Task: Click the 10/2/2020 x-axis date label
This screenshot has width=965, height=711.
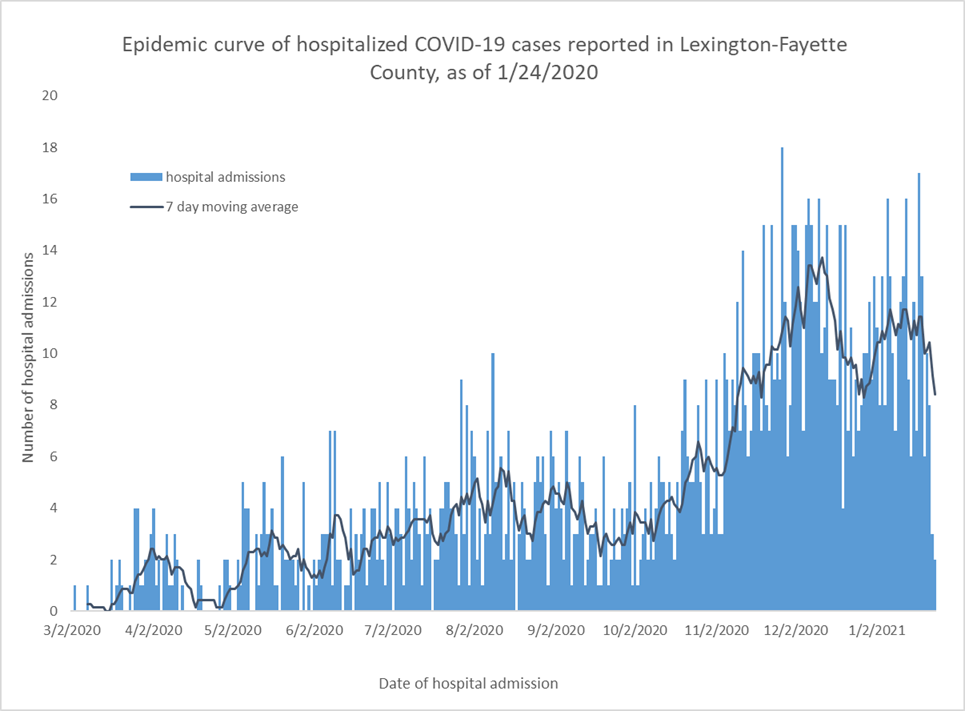Action: [634, 631]
